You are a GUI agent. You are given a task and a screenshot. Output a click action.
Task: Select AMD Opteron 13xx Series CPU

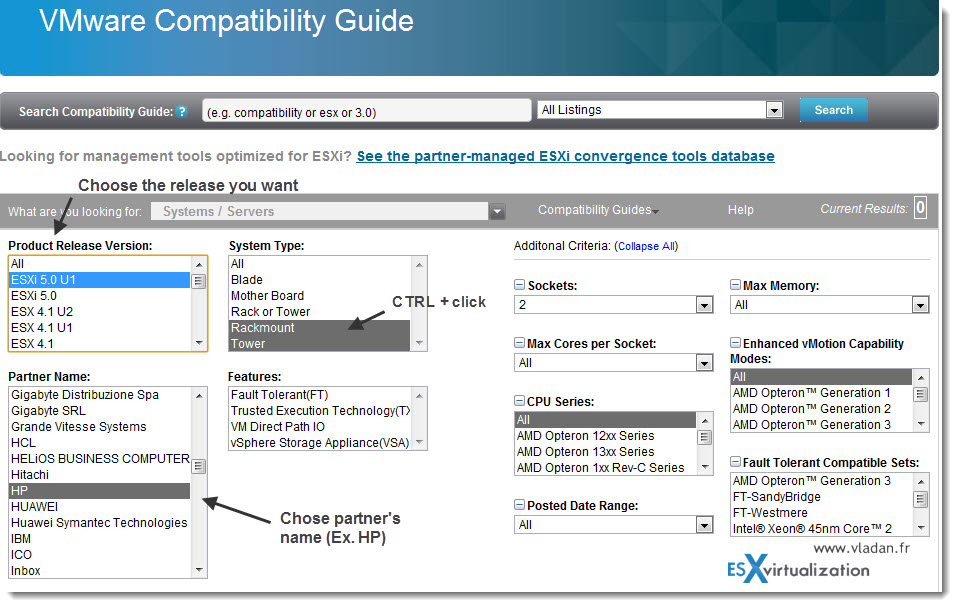pyautogui.click(x=605, y=451)
